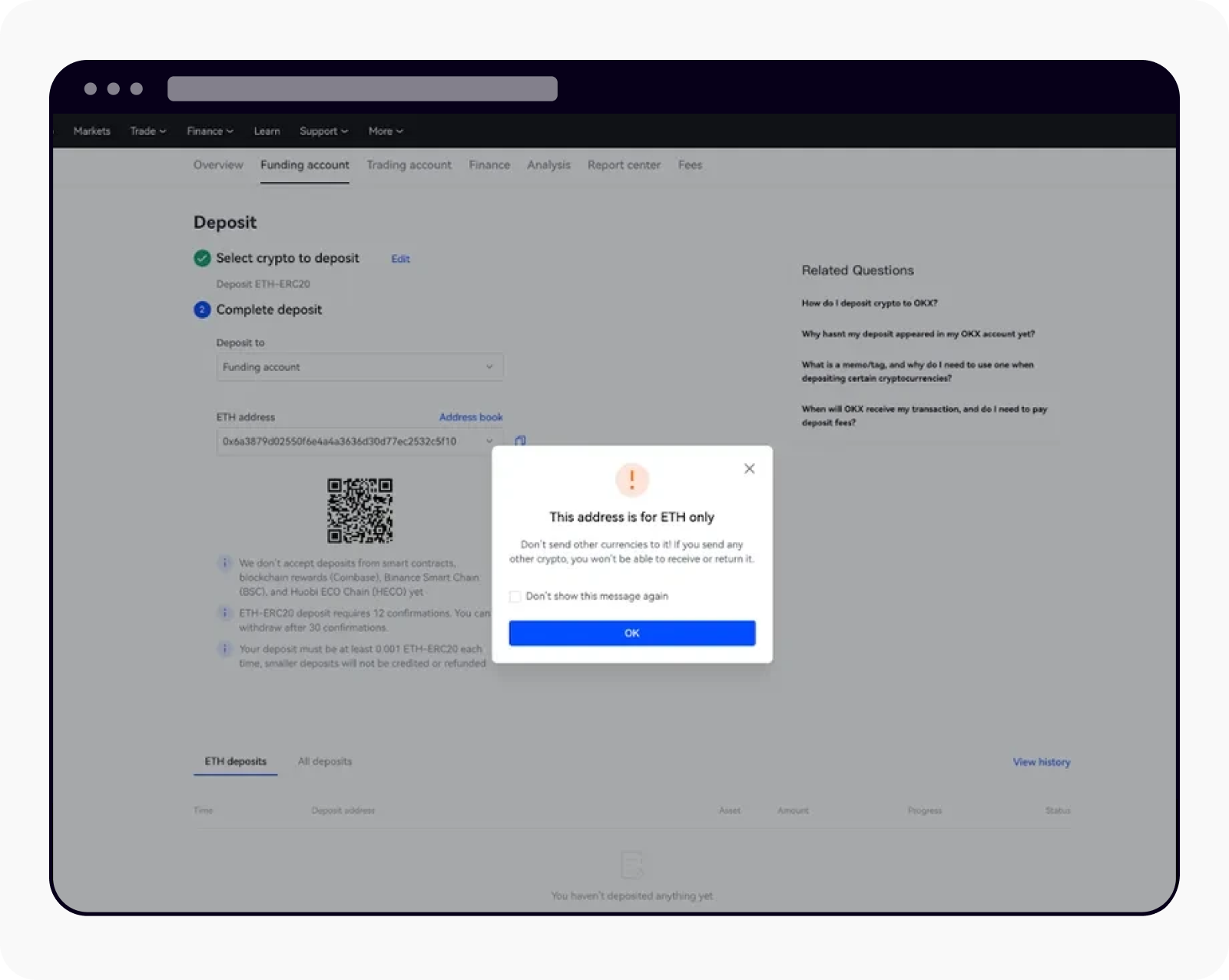Confirm dialog with the OK button
This screenshot has height=980, width=1229.
[632, 633]
